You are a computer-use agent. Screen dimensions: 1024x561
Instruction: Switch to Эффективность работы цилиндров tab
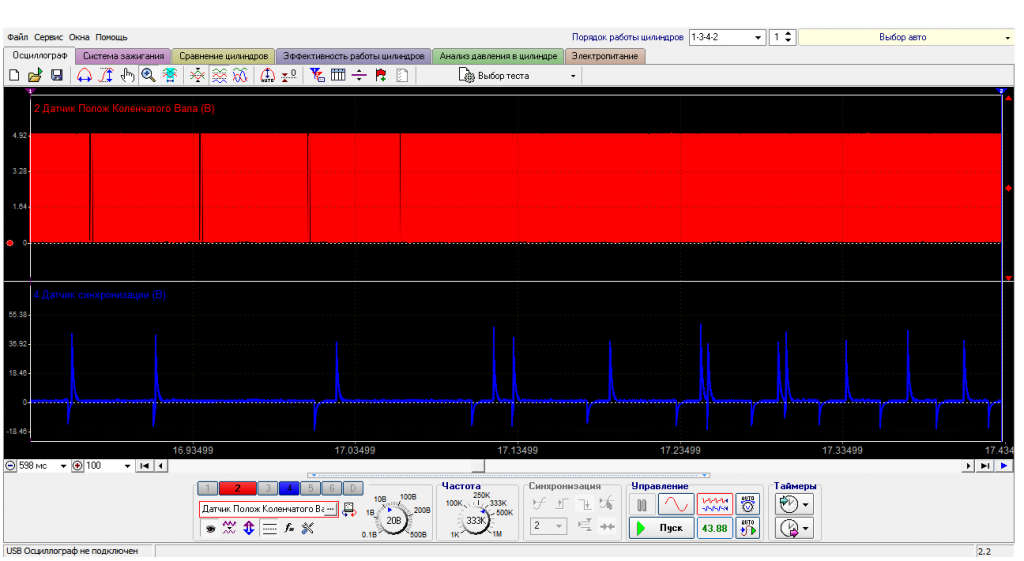pyautogui.click(x=353, y=56)
